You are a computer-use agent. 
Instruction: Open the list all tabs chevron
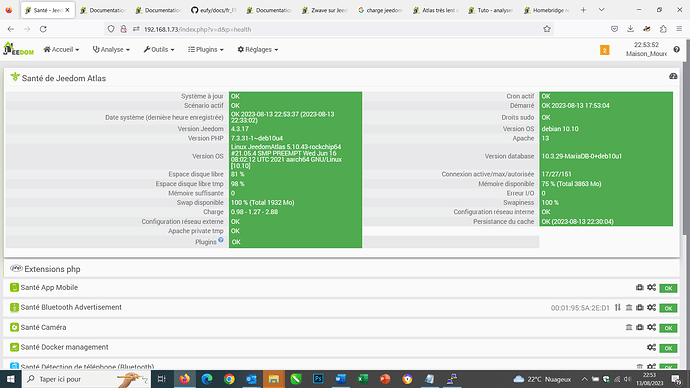point(601,10)
